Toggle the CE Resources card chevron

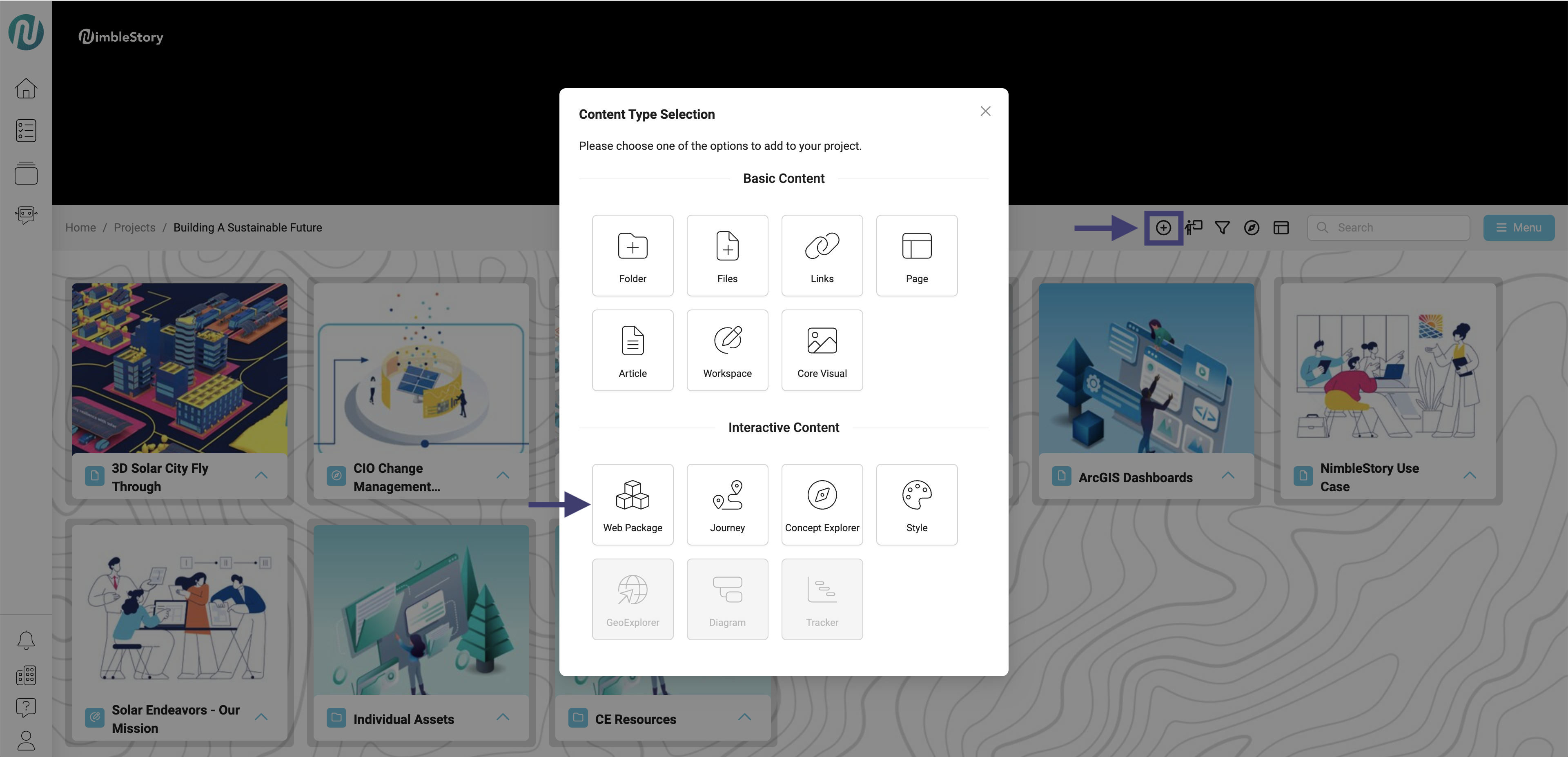coord(744,717)
